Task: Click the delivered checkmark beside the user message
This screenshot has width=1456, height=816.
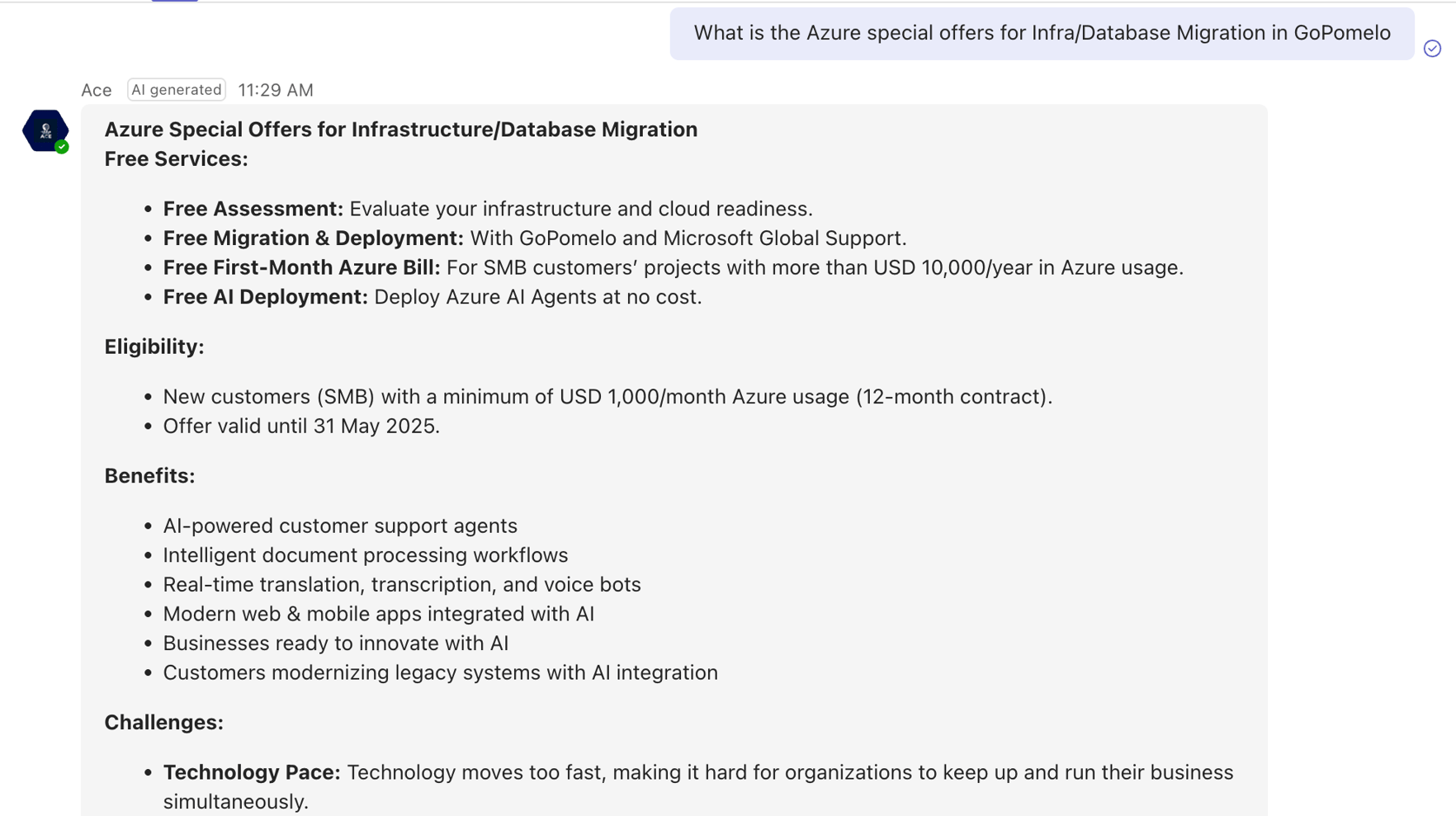Action: click(1432, 50)
